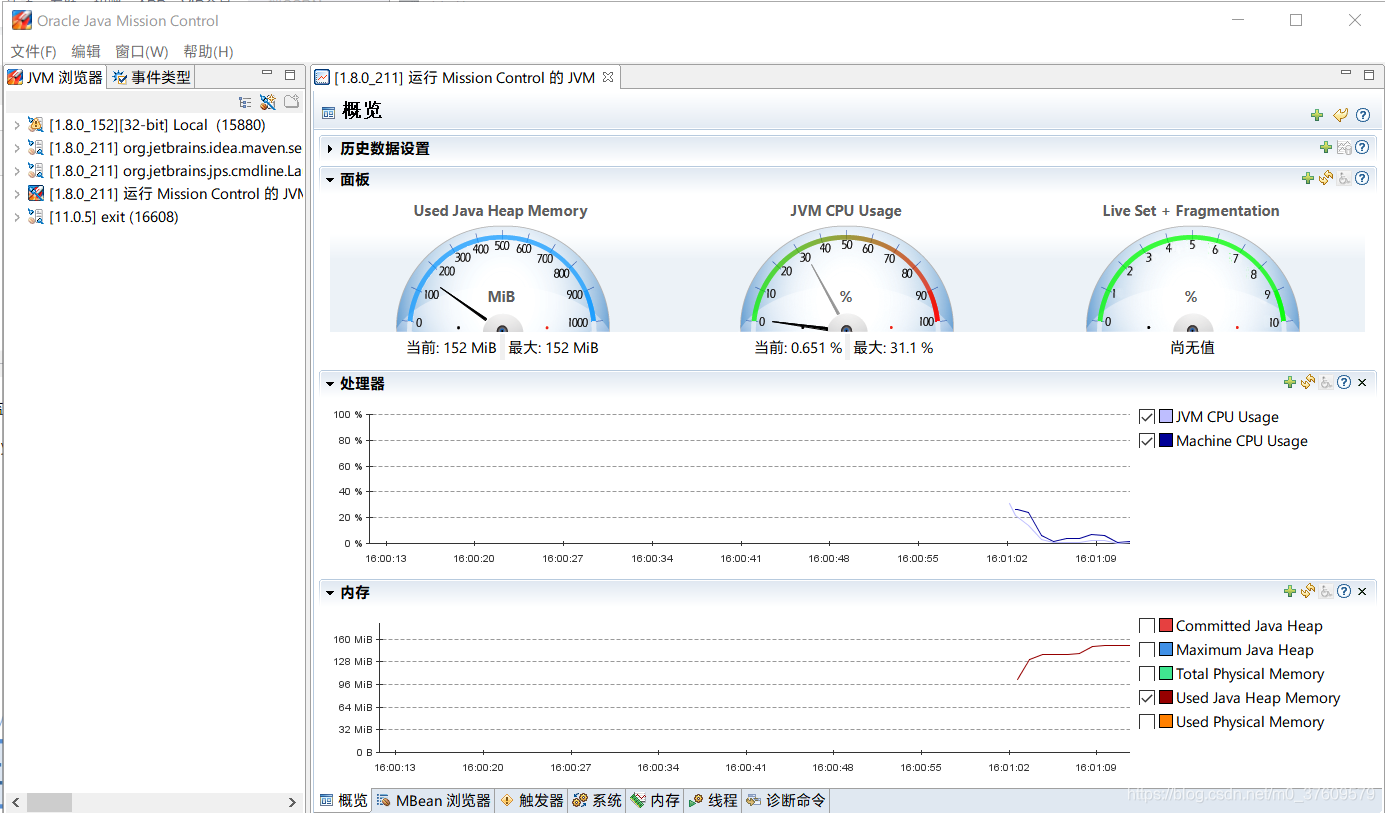
Task: Open help for the 内存 section
Action: click(x=1344, y=591)
